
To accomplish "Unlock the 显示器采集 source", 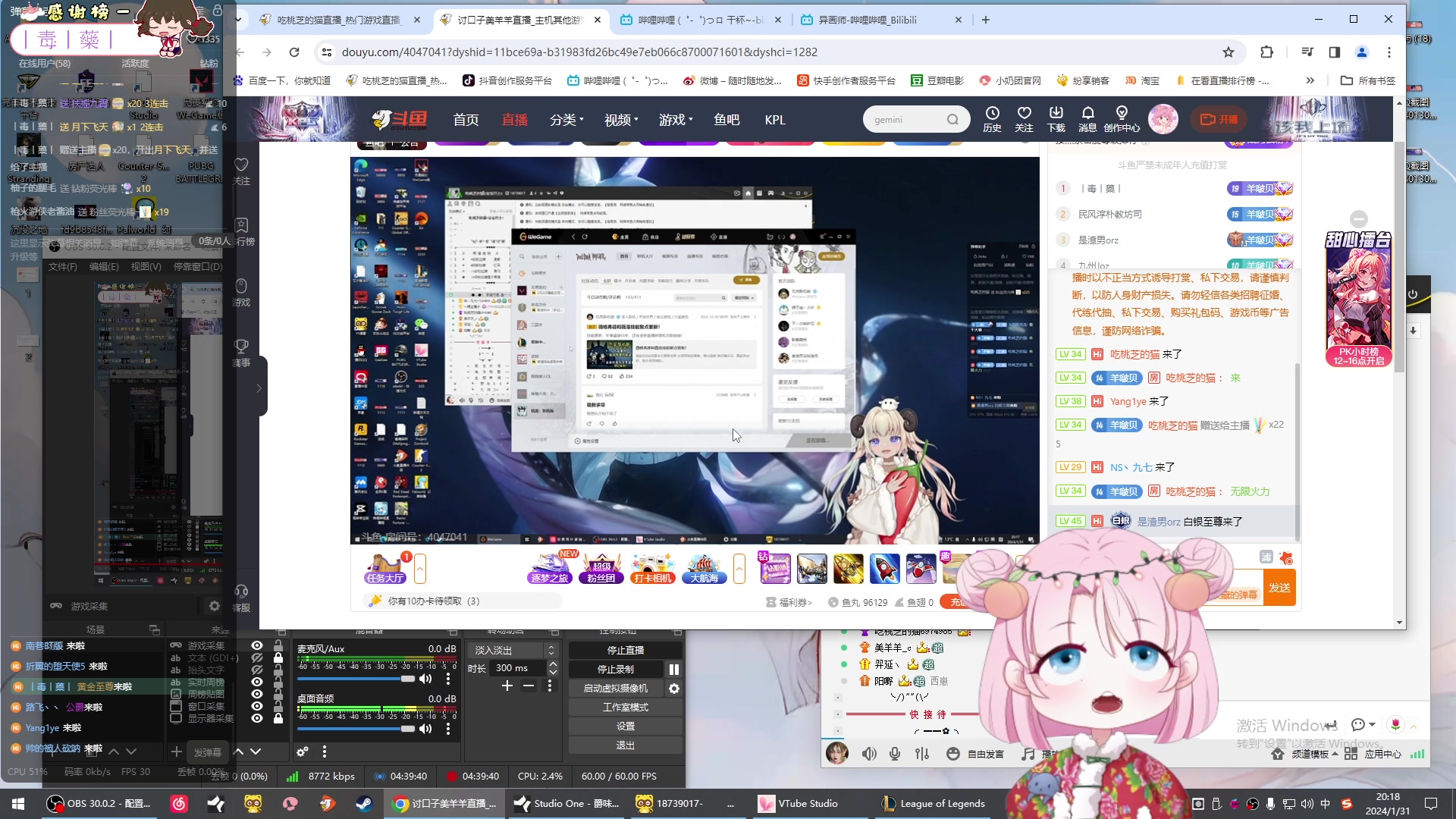I will (278, 718).
